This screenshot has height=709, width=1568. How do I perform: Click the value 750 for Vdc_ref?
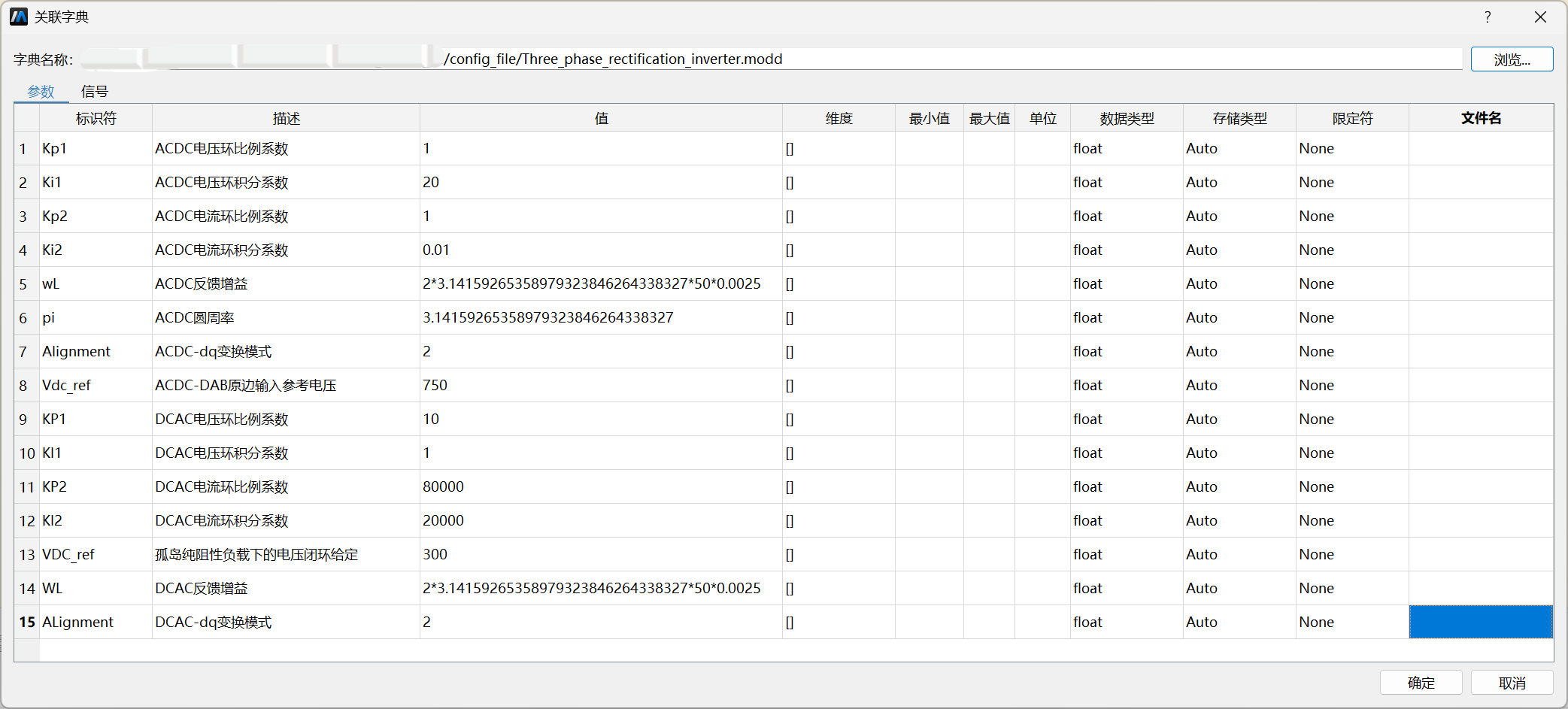point(602,385)
